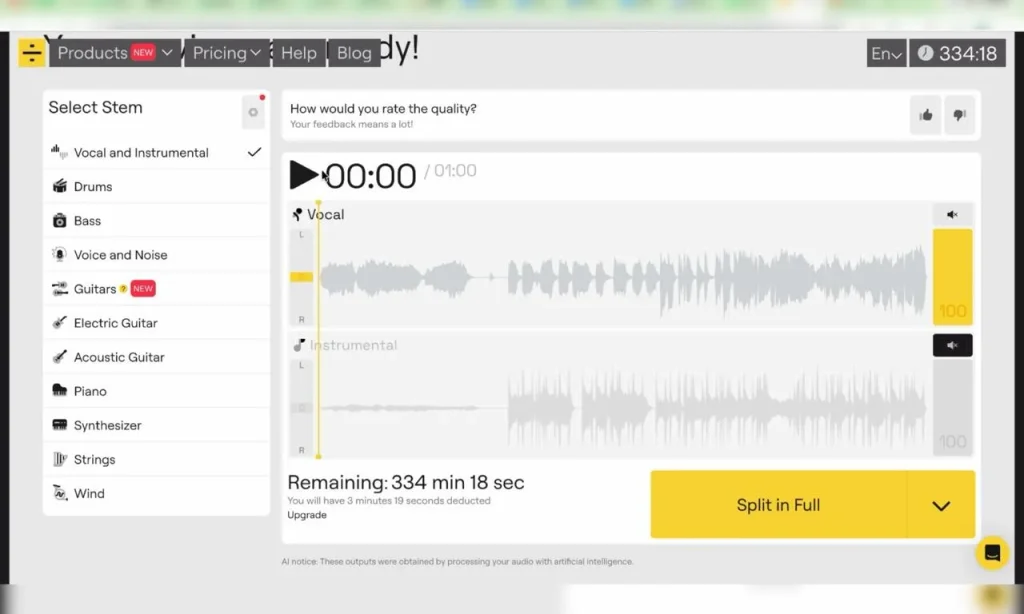Choose the Bass stem option

coord(157,221)
